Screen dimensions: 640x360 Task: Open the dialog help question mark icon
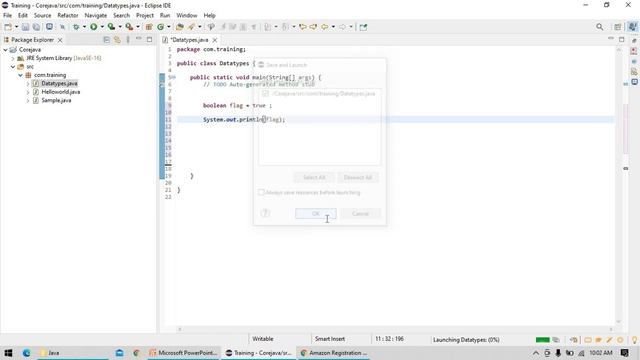point(265,213)
